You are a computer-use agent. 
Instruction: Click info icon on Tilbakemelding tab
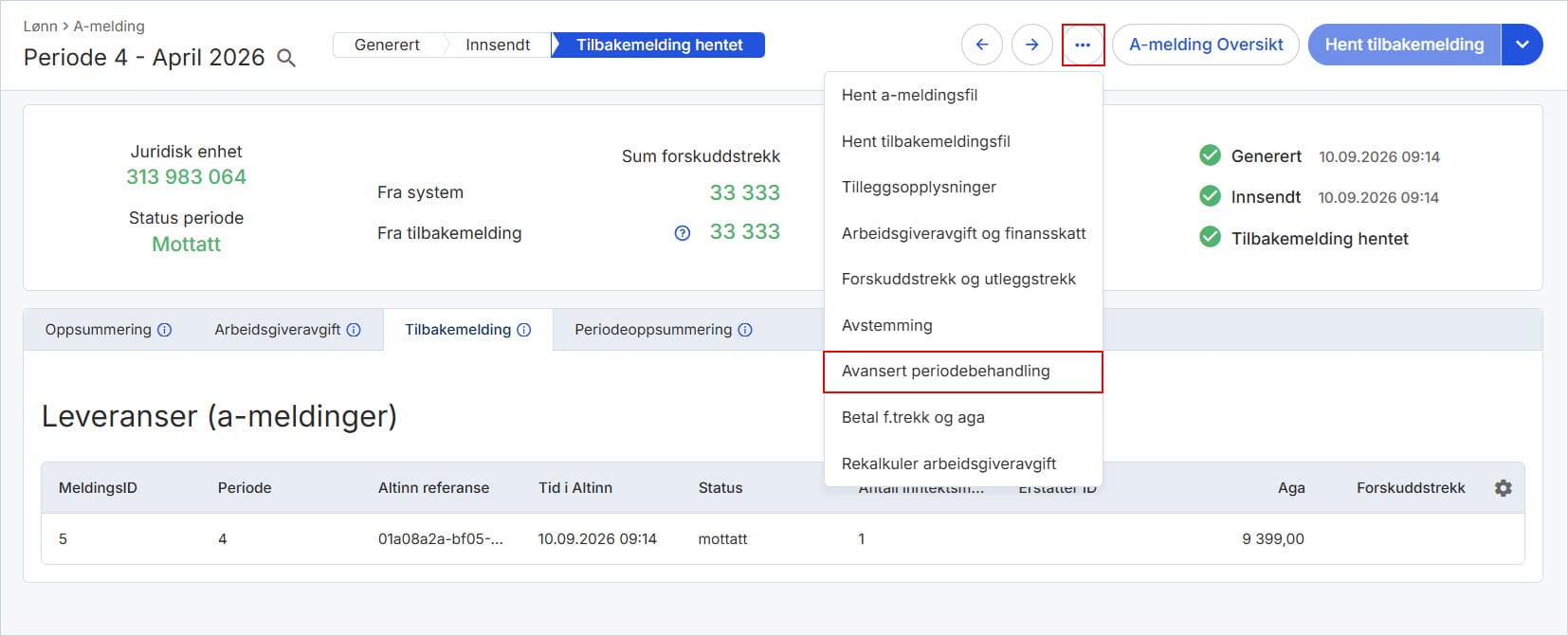(x=524, y=330)
